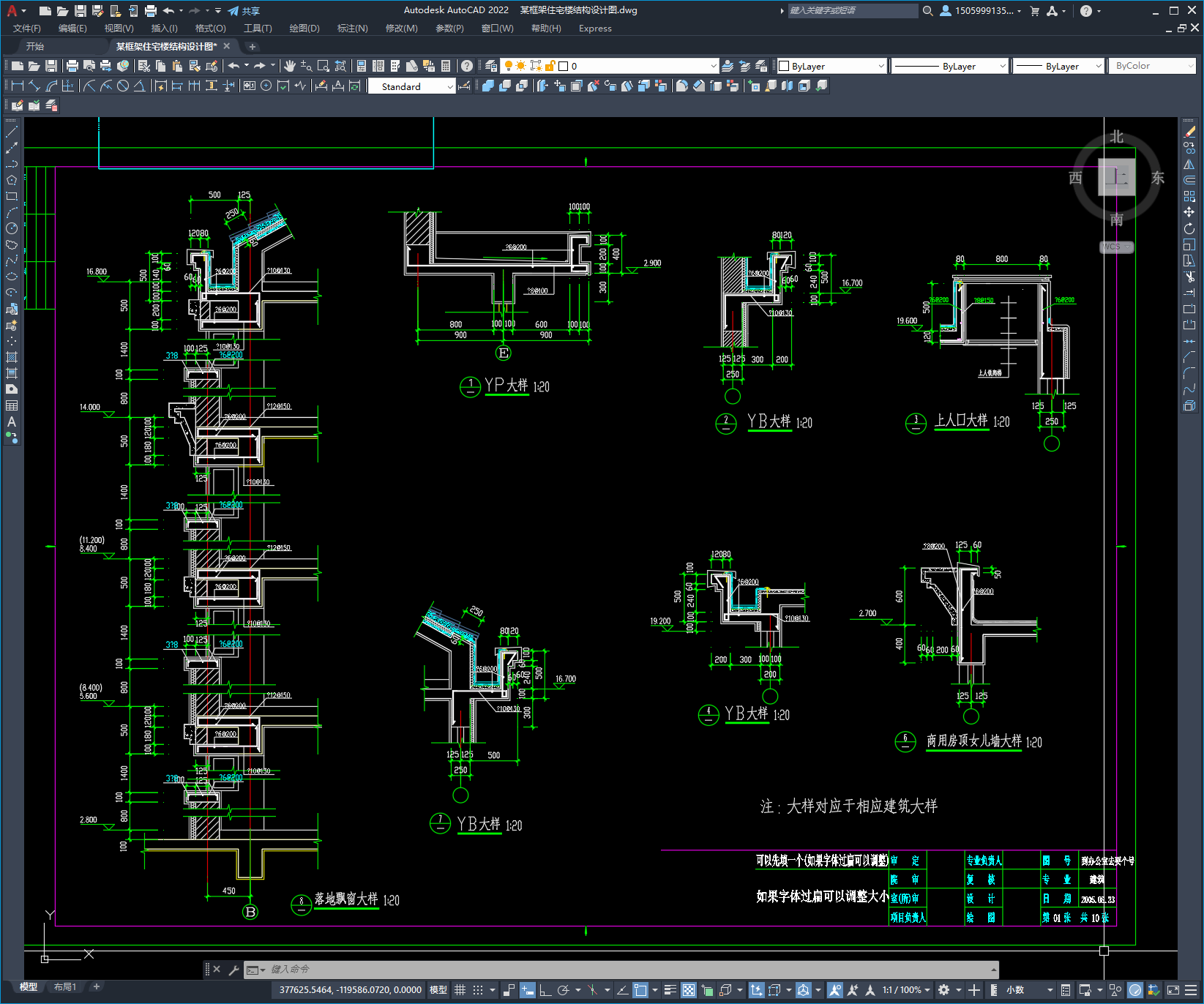Click the ViewCube 上 top face
The width and height of the screenshot is (1204, 1004).
point(1117,177)
